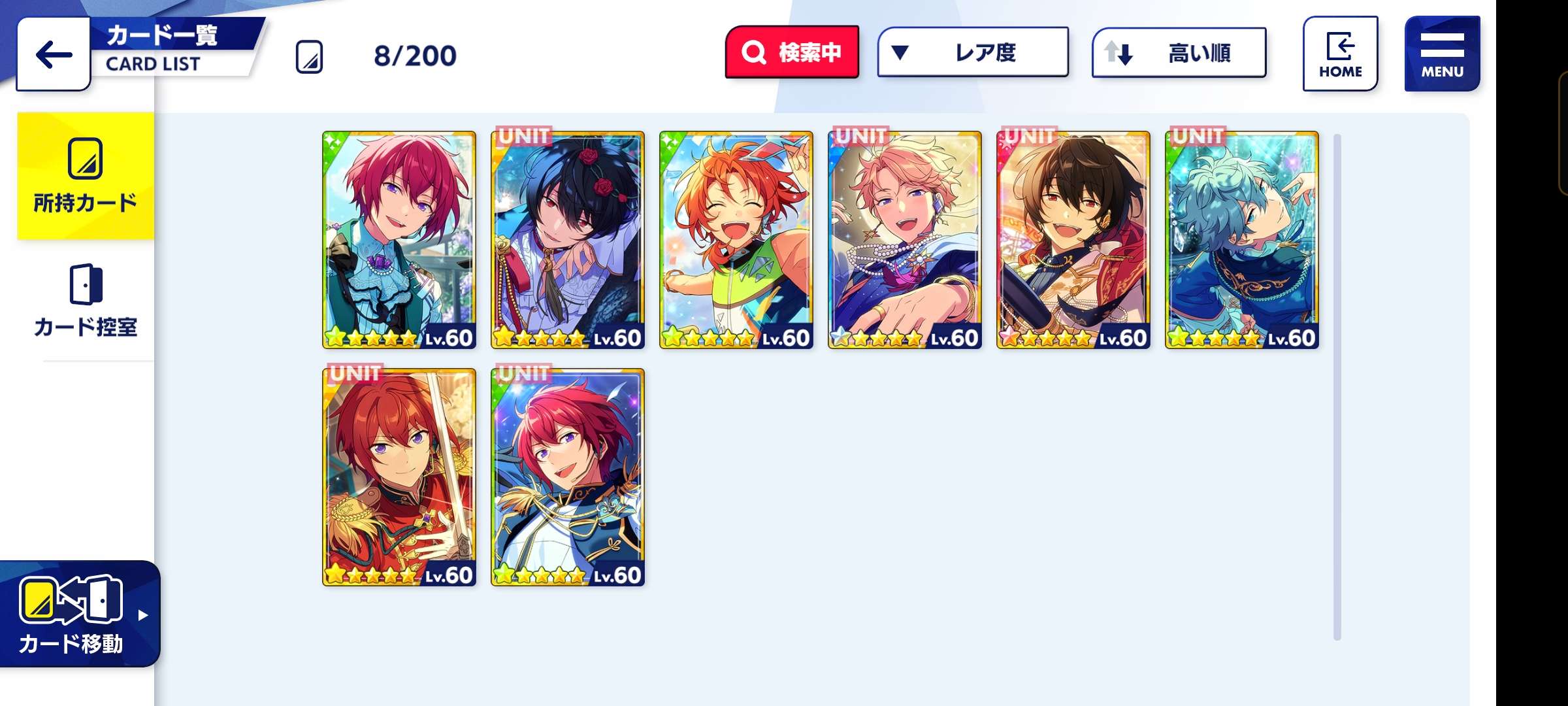Click the card list vertical scrollbar
Image resolution: width=1568 pixels, height=706 pixels.
point(1337,387)
